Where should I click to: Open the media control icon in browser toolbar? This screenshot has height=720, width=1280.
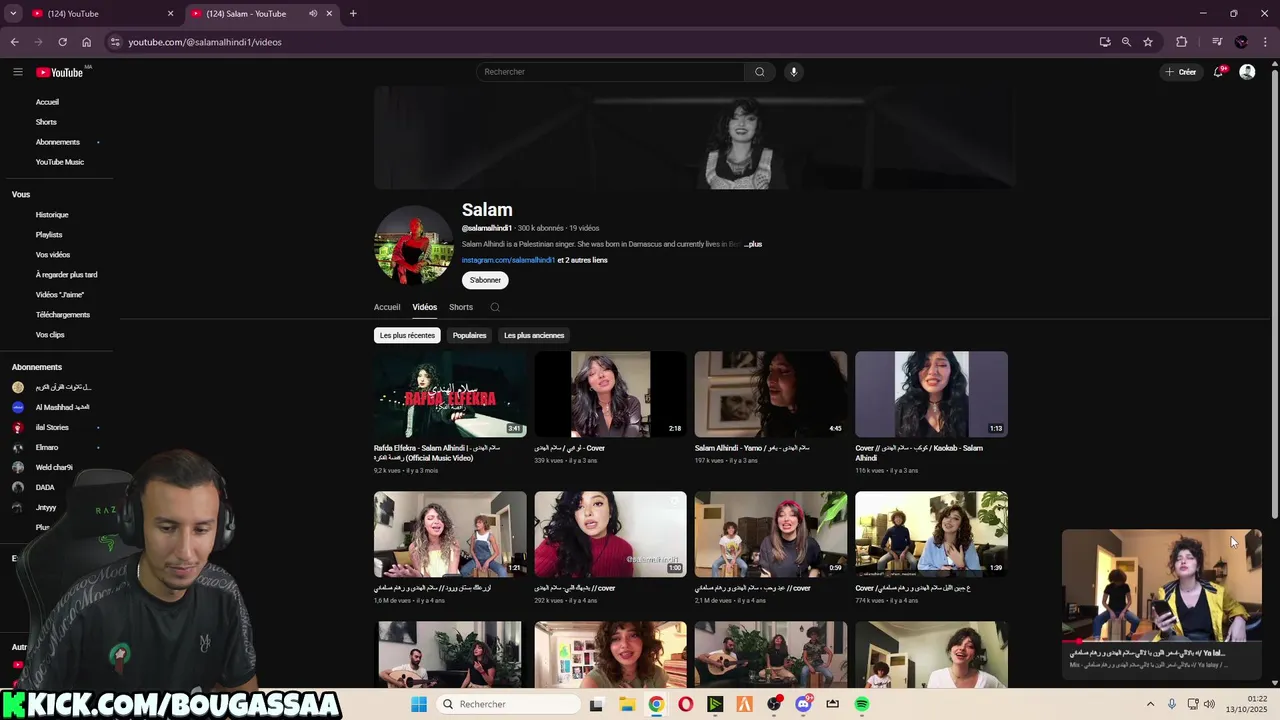click(x=1217, y=42)
